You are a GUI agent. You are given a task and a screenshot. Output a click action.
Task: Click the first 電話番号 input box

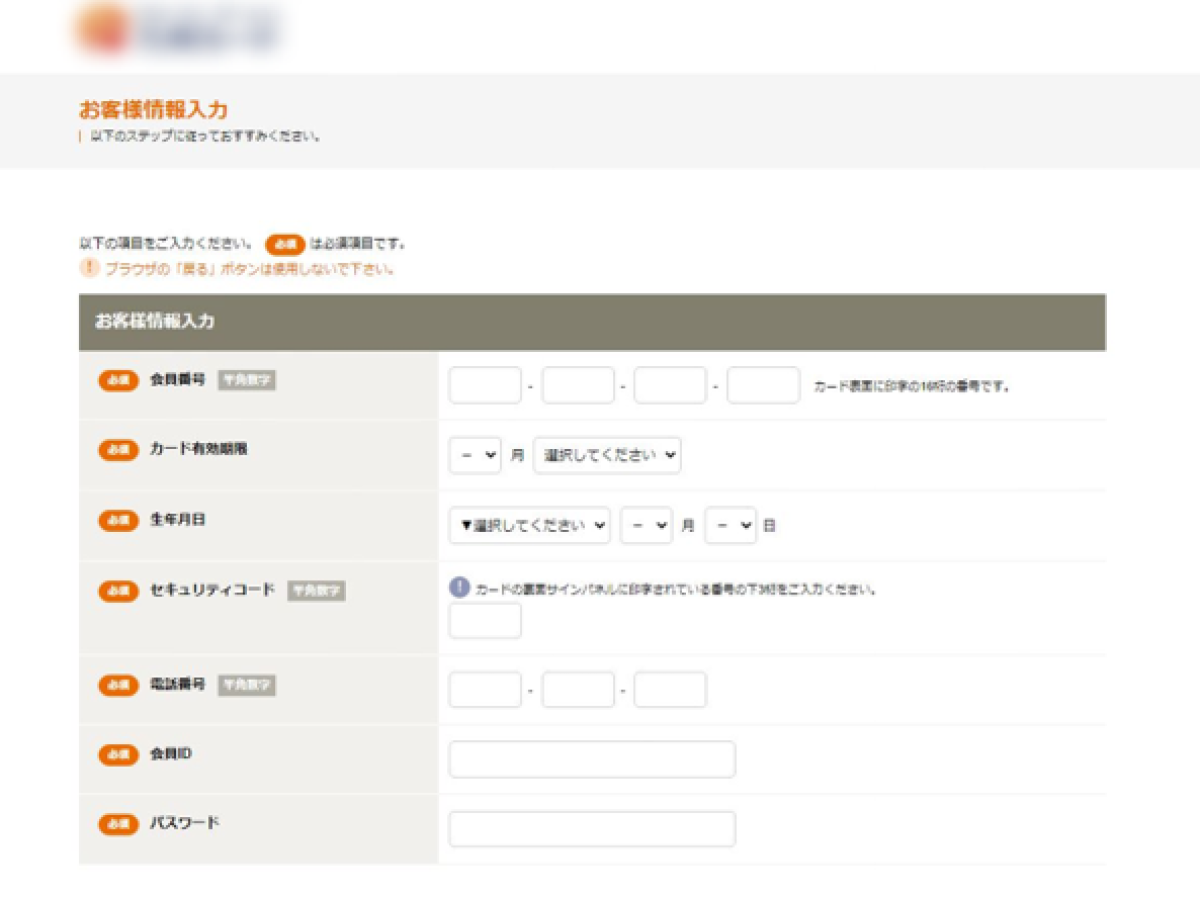pyautogui.click(x=485, y=690)
